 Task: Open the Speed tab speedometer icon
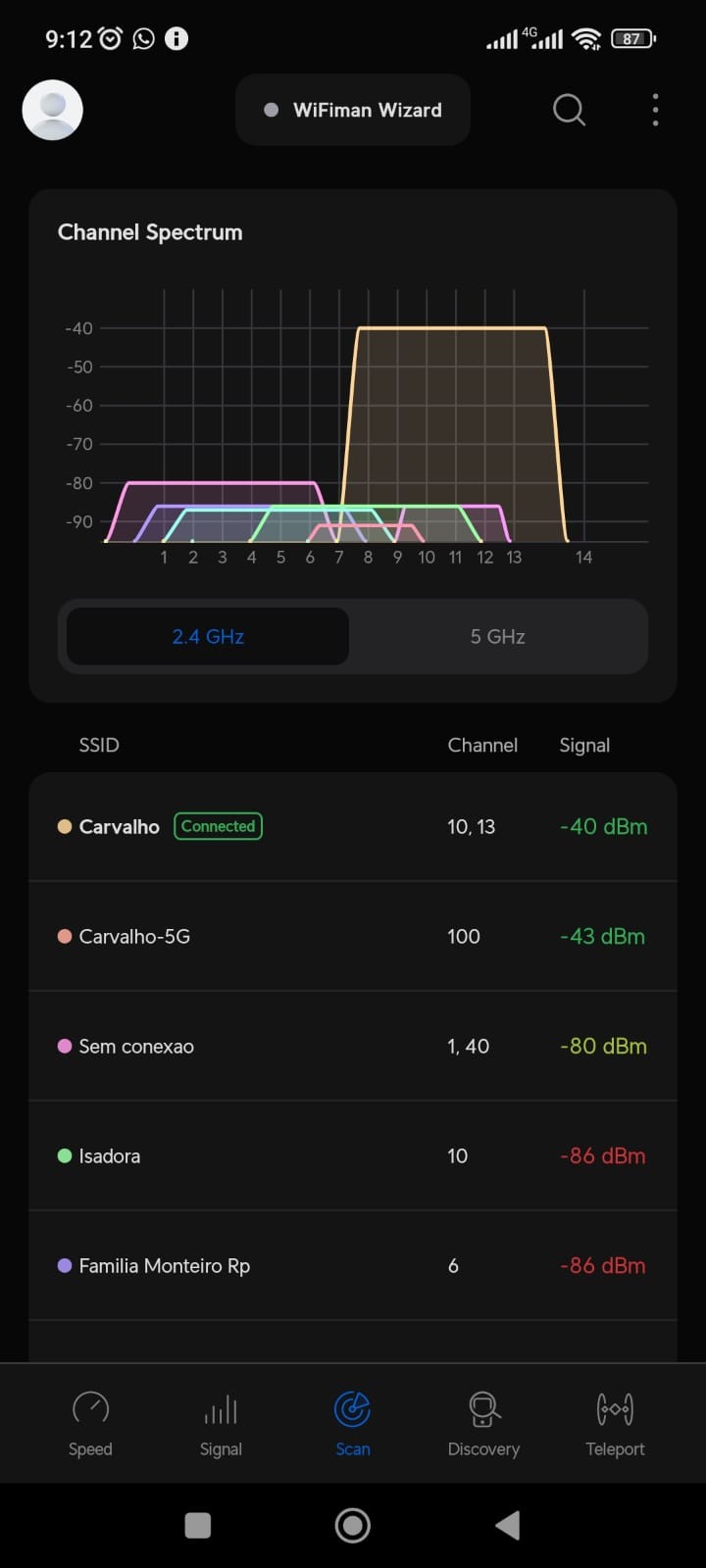[90, 1409]
